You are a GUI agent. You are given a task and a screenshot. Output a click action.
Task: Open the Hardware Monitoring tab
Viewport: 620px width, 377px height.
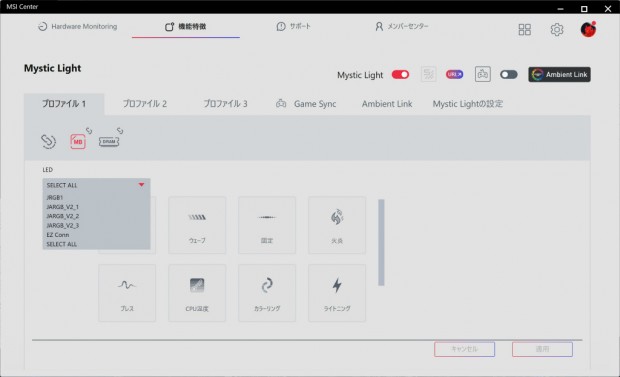(78, 27)
